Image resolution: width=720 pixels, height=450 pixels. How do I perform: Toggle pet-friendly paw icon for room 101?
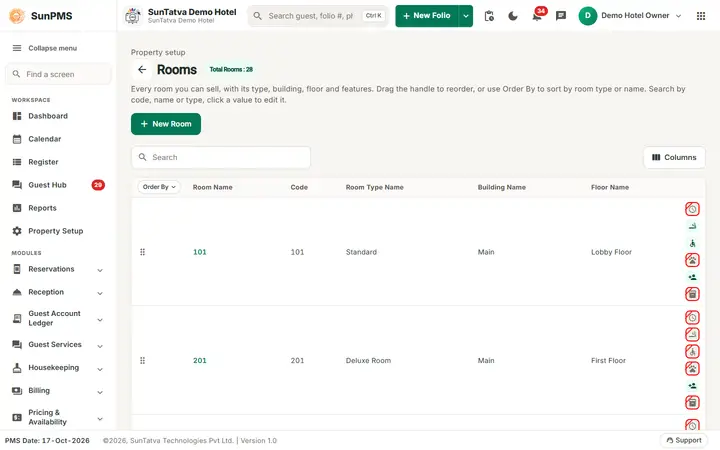(x=692, y=260)
